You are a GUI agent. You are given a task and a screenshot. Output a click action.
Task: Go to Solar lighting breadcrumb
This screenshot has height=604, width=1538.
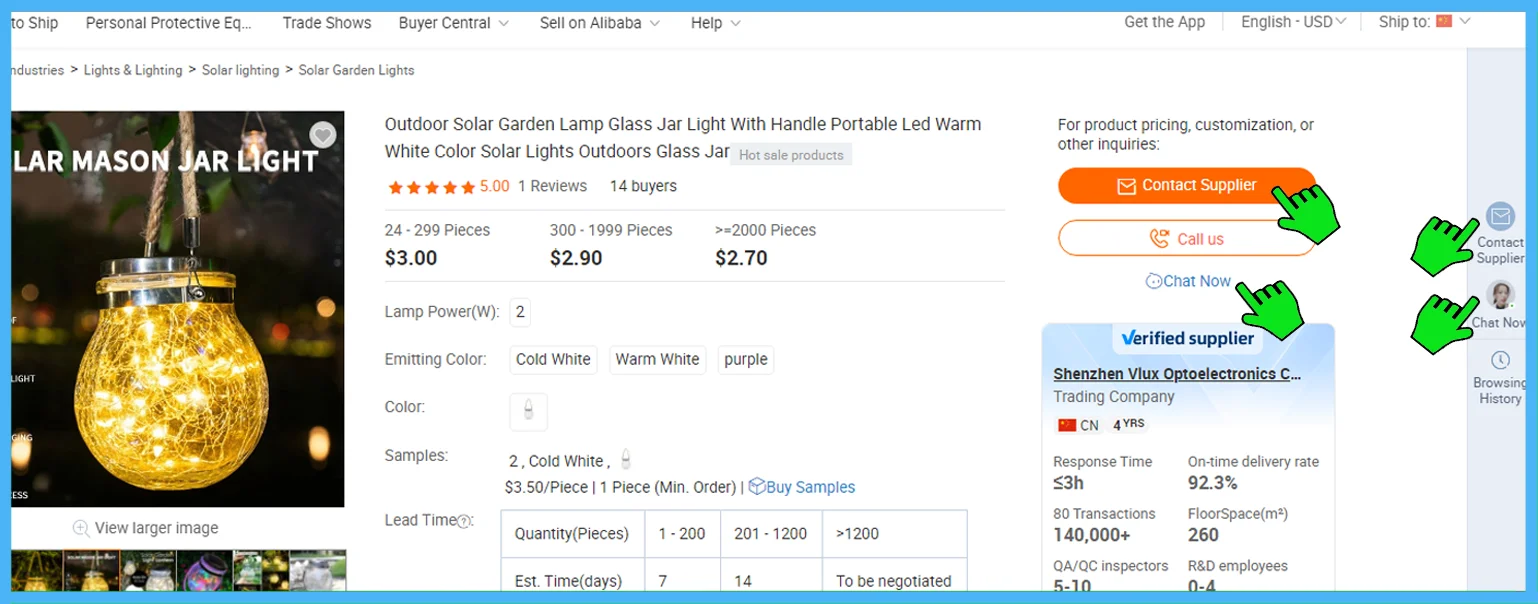240,70
